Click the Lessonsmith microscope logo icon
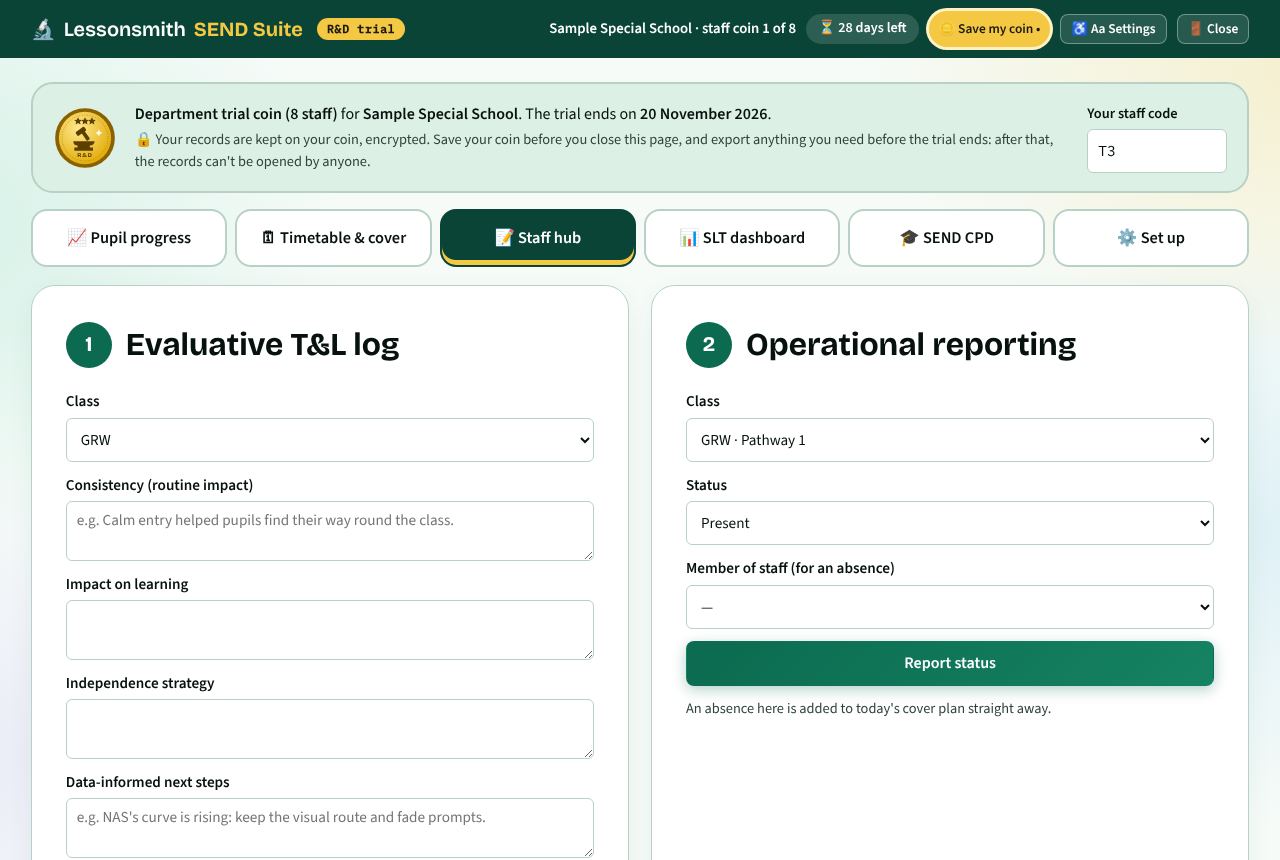Image resolution: width=1280 pixels, height=860 pixels. [x=43, y=29]
